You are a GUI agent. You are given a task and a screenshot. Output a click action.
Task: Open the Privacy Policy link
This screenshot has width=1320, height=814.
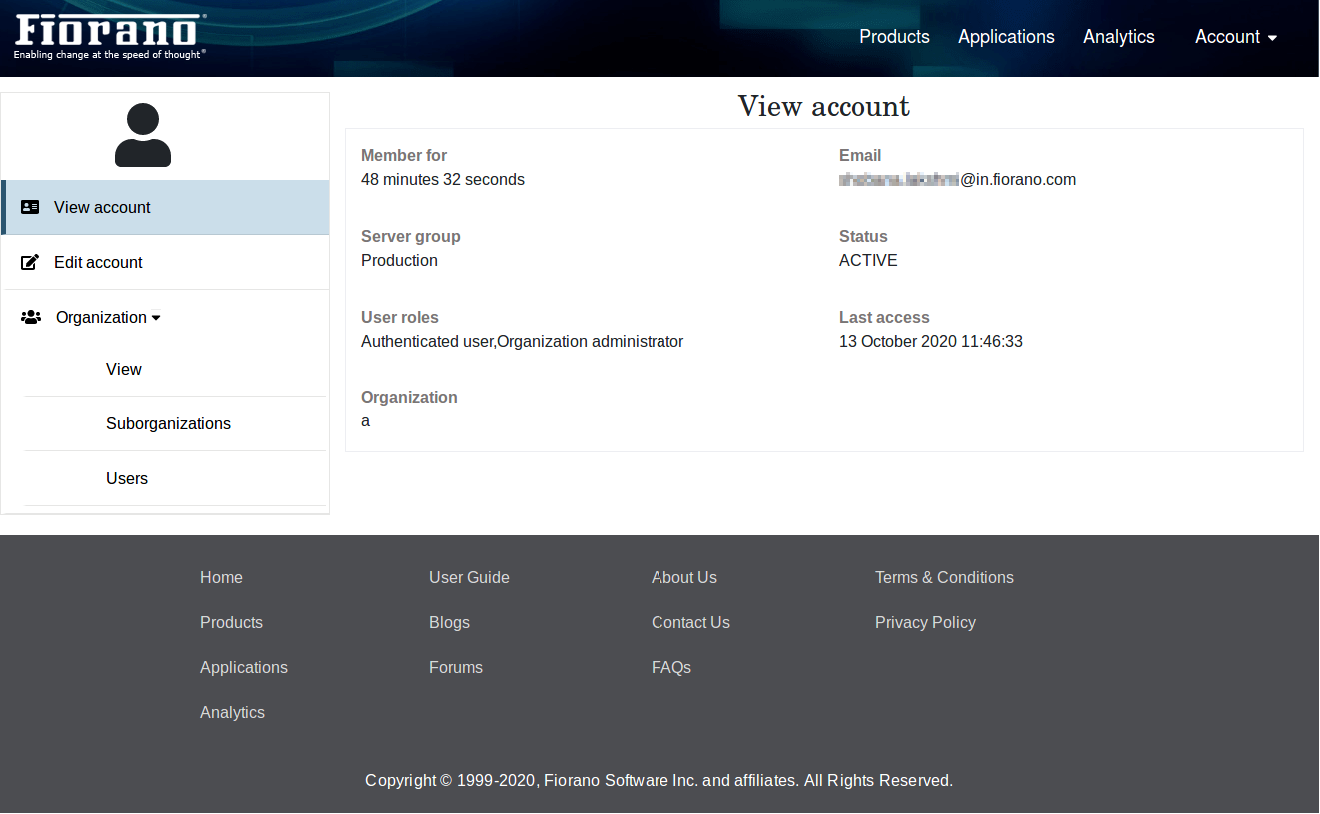click(x=925, y=622)
